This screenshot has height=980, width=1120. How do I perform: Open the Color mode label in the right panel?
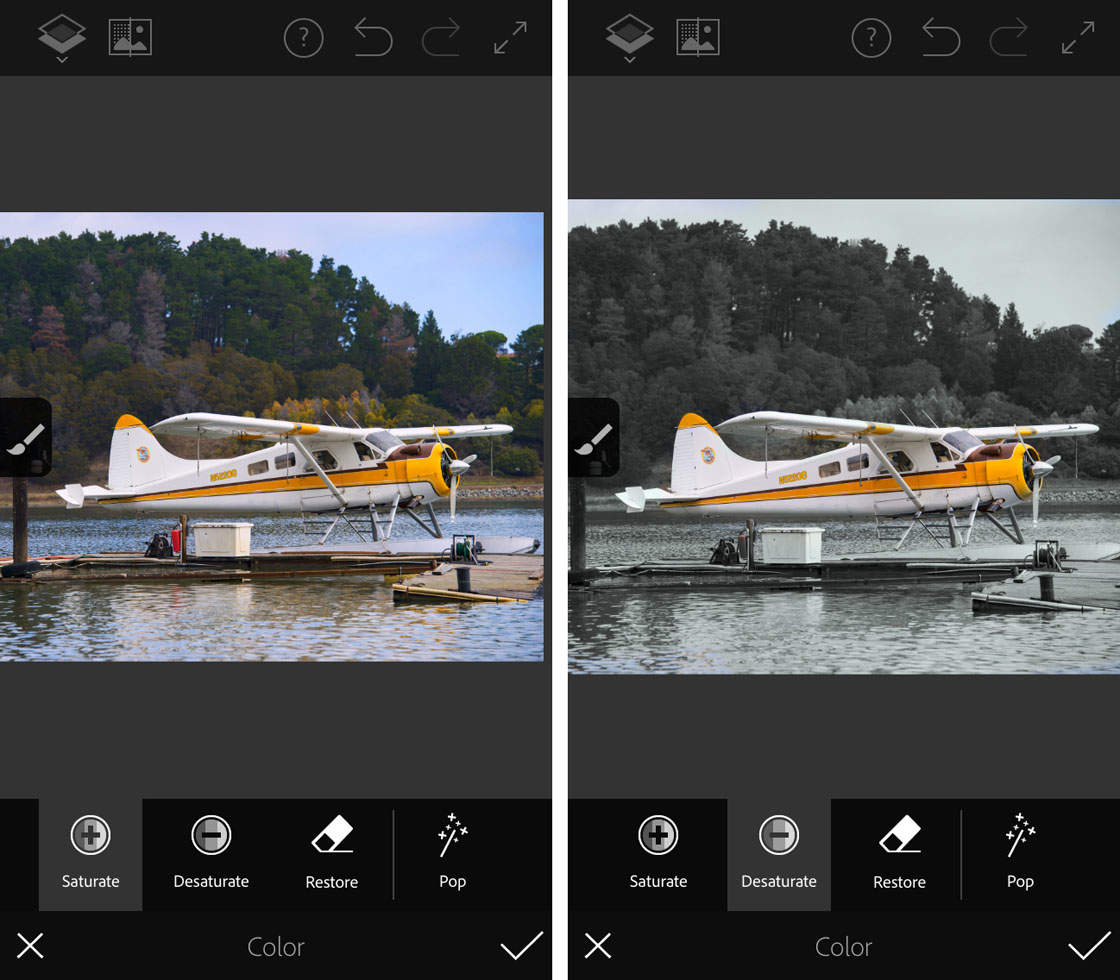(x=843, y=946)
